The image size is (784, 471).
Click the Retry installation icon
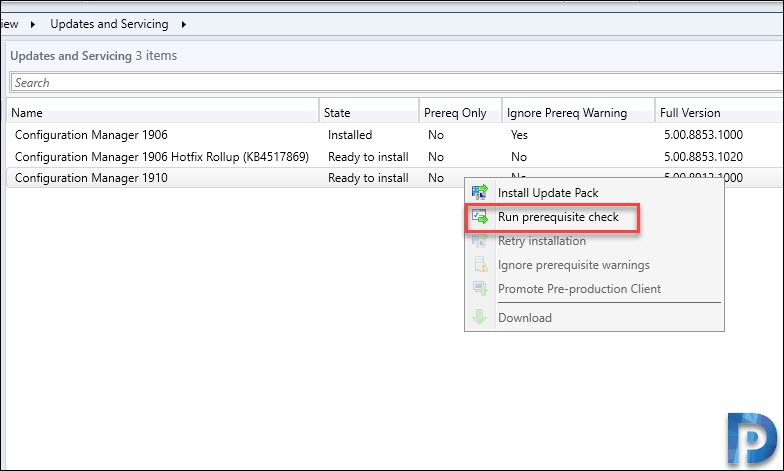(480, 240)
